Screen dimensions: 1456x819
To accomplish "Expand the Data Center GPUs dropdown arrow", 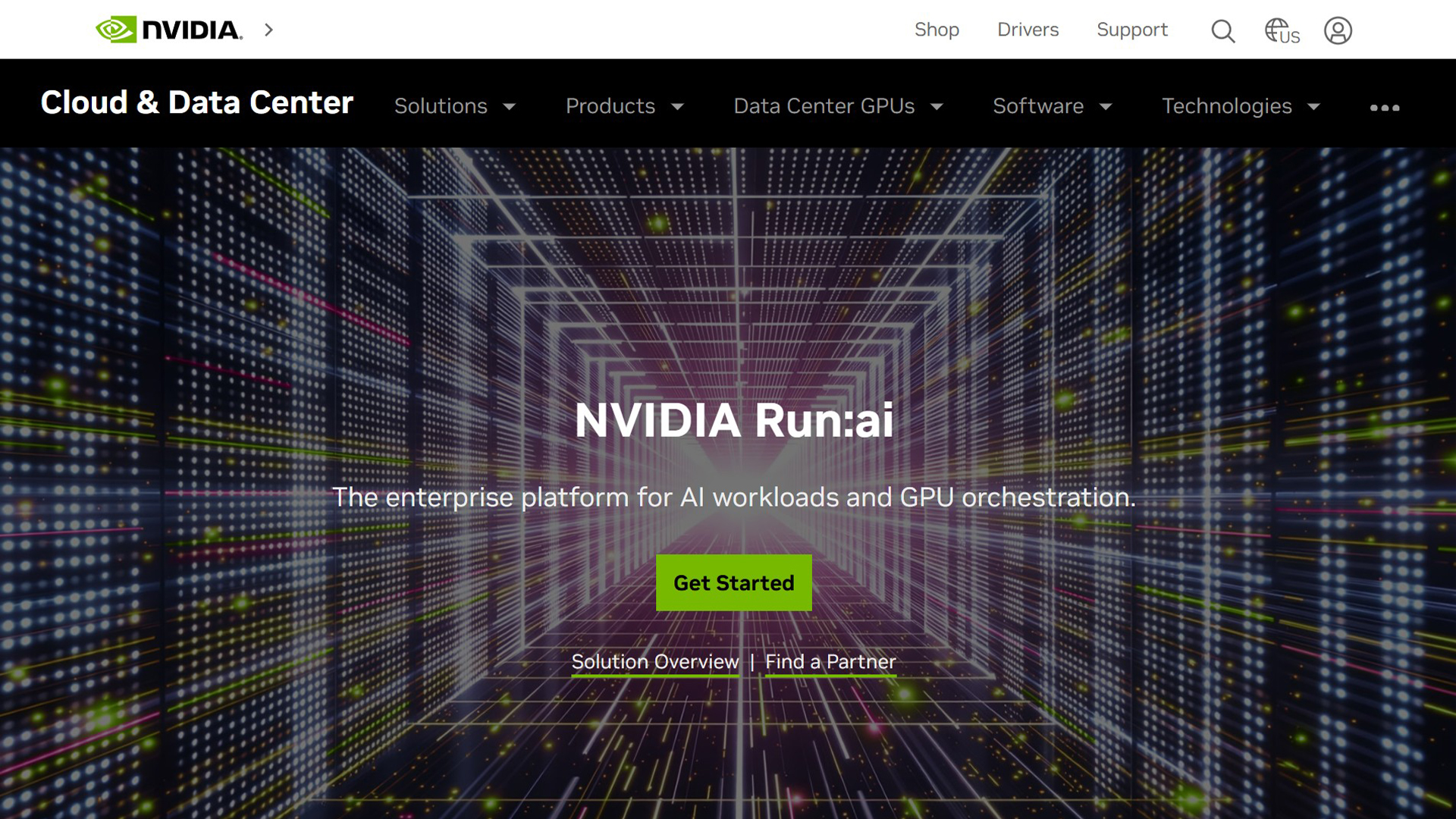I will [x=937, y=107].
